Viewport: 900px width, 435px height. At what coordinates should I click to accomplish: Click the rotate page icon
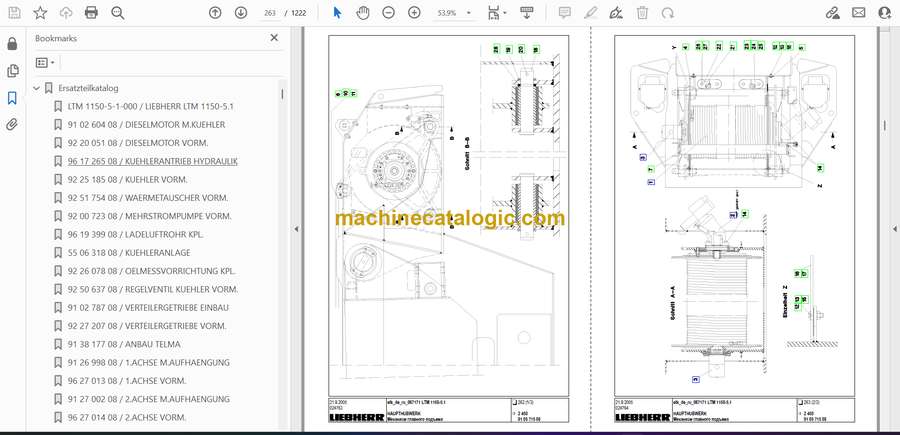pyautogui.click(x=668, y=13)
